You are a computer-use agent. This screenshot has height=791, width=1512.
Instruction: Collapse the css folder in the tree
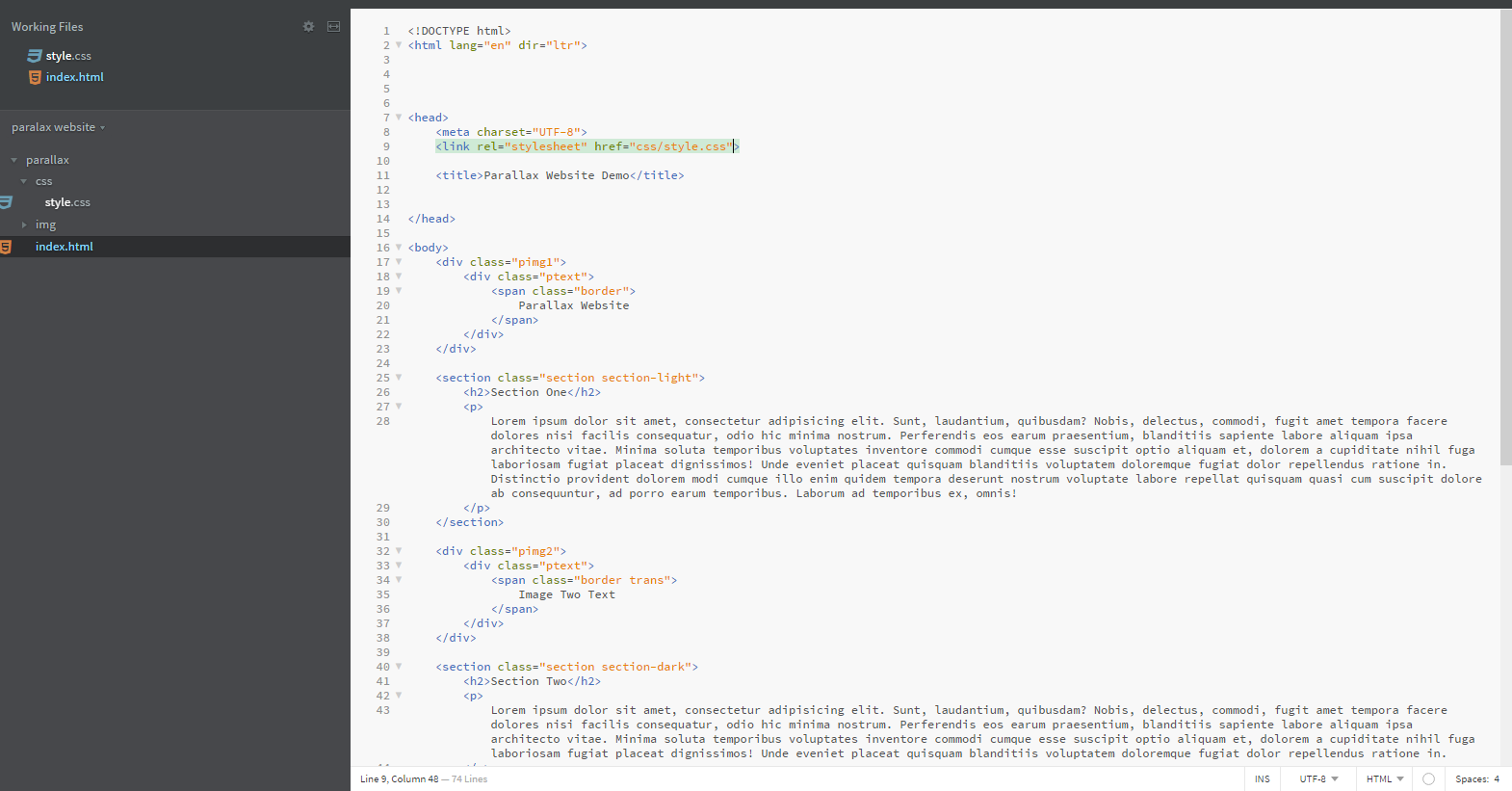(24, 181)
